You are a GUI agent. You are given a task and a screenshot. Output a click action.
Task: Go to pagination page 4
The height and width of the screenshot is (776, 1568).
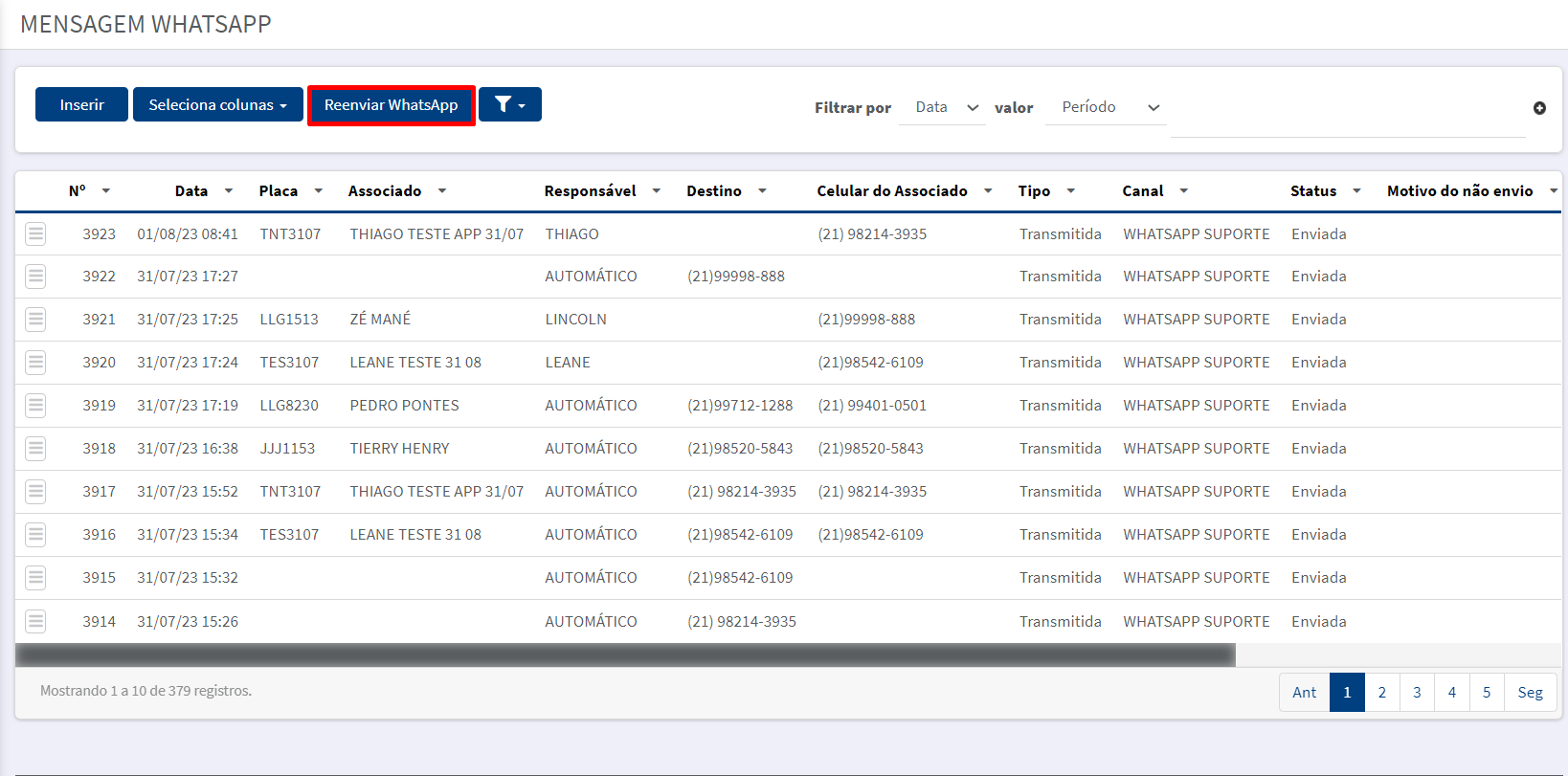coord(1452,692)
